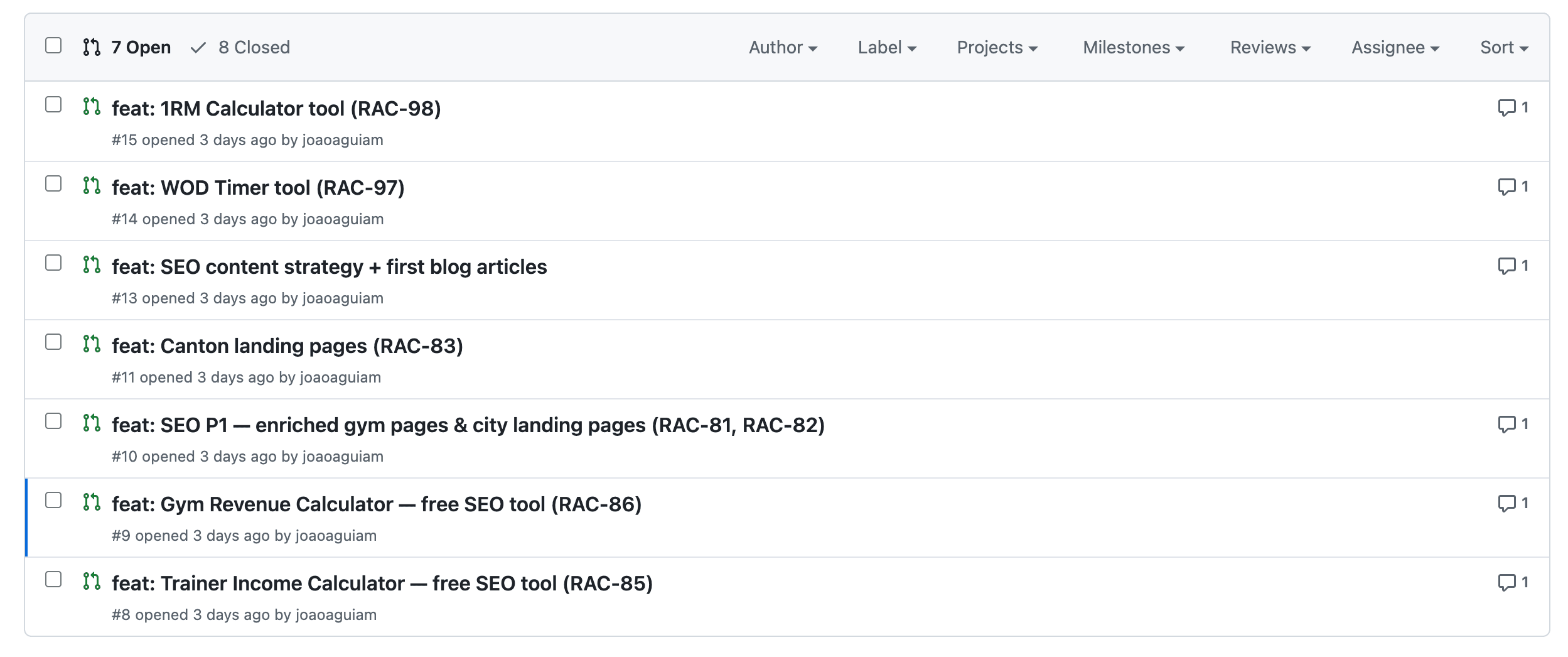Open PR 'feat: SEO P1 — enriched gym pages'
This screenshot has width=1568, height=657.
point(468,425)
